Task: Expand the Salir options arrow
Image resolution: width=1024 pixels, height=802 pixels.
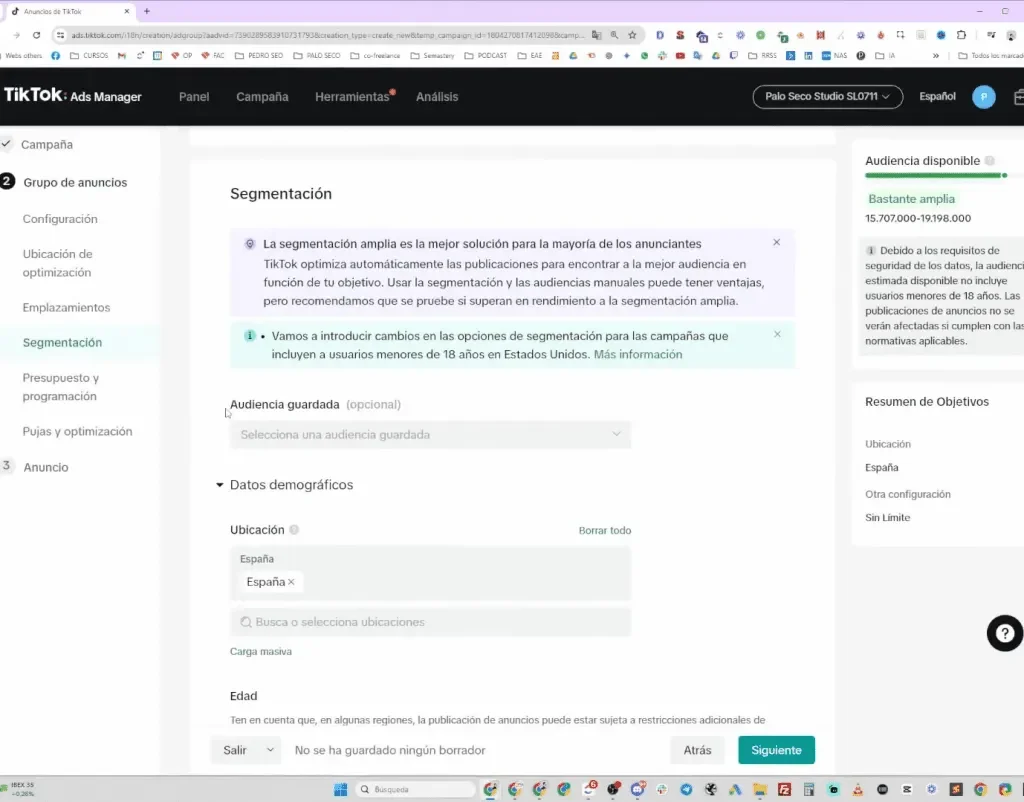Action: (x=270, y=750)
